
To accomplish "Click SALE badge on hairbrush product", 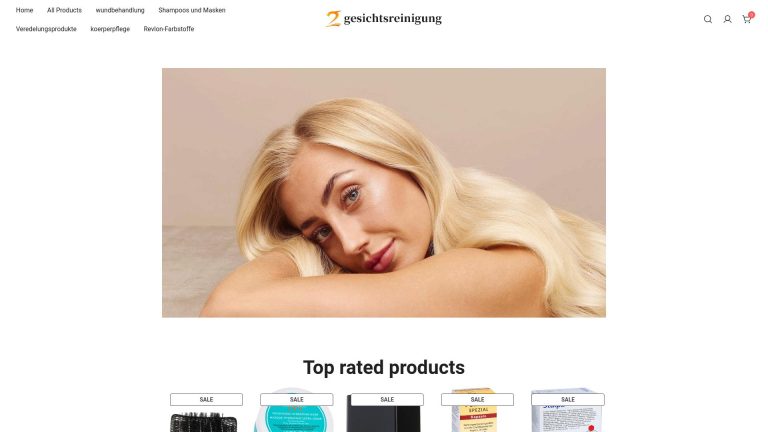I will point(206,400).
